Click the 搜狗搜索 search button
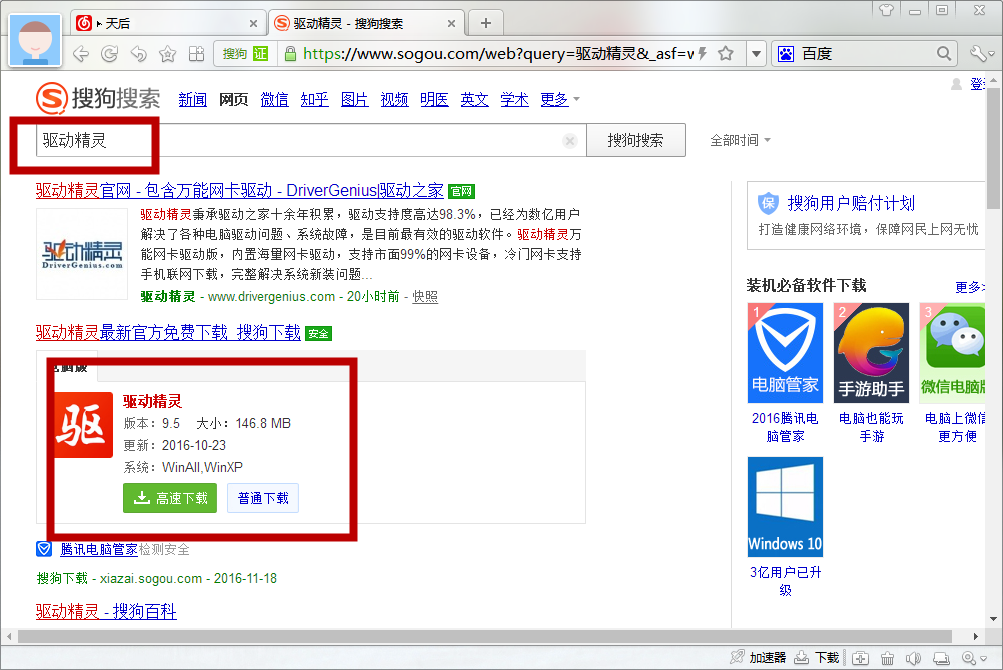 pos(635,141)
